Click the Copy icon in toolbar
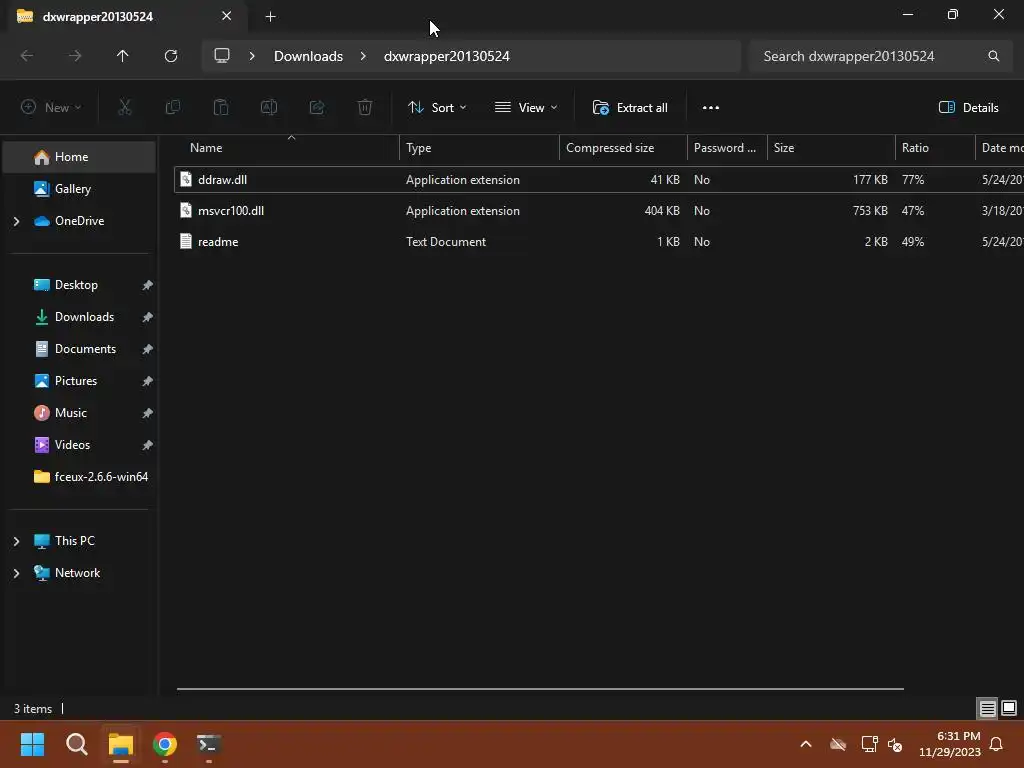The height and width of the screenshot is (768, 1024). click(x=172, y=108)
